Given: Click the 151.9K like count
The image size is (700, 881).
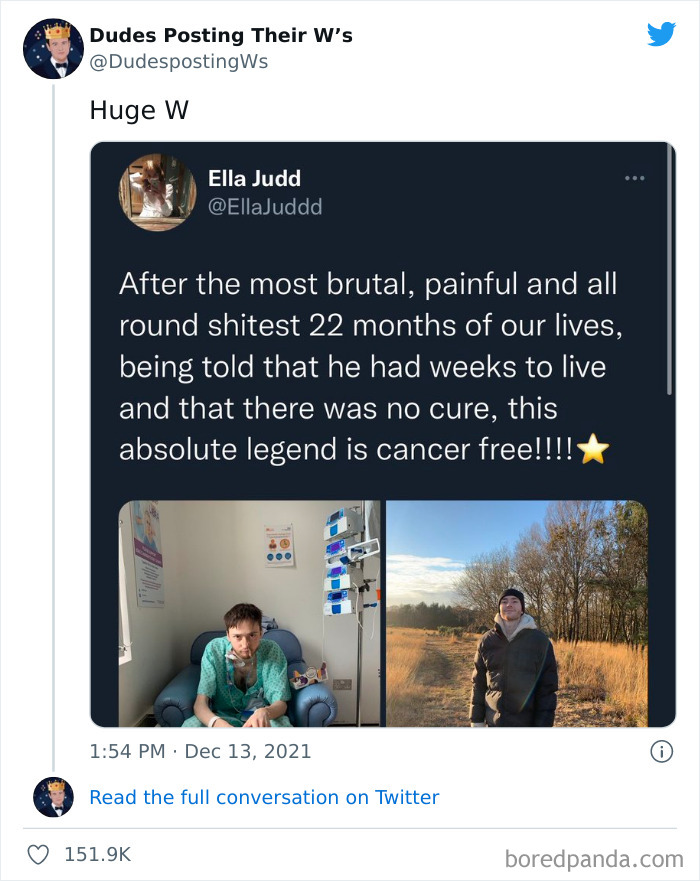Looking at the screenshot, I should pyautogui.click(x=97, y=855).
